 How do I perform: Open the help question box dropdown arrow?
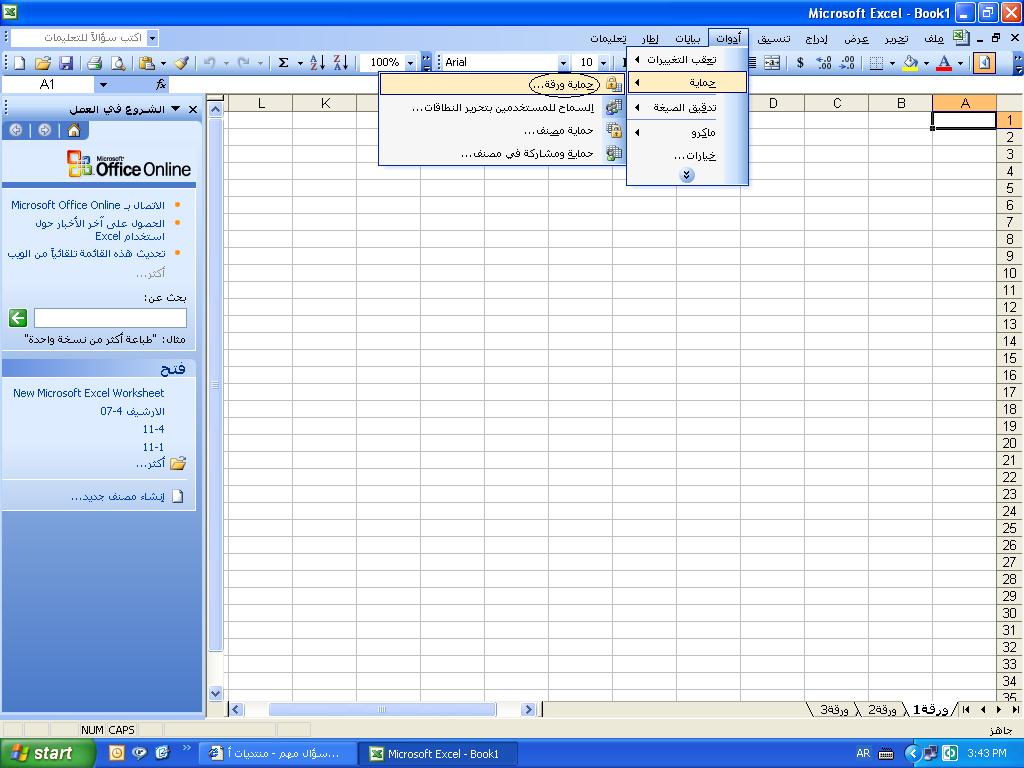tap(152, 38)
